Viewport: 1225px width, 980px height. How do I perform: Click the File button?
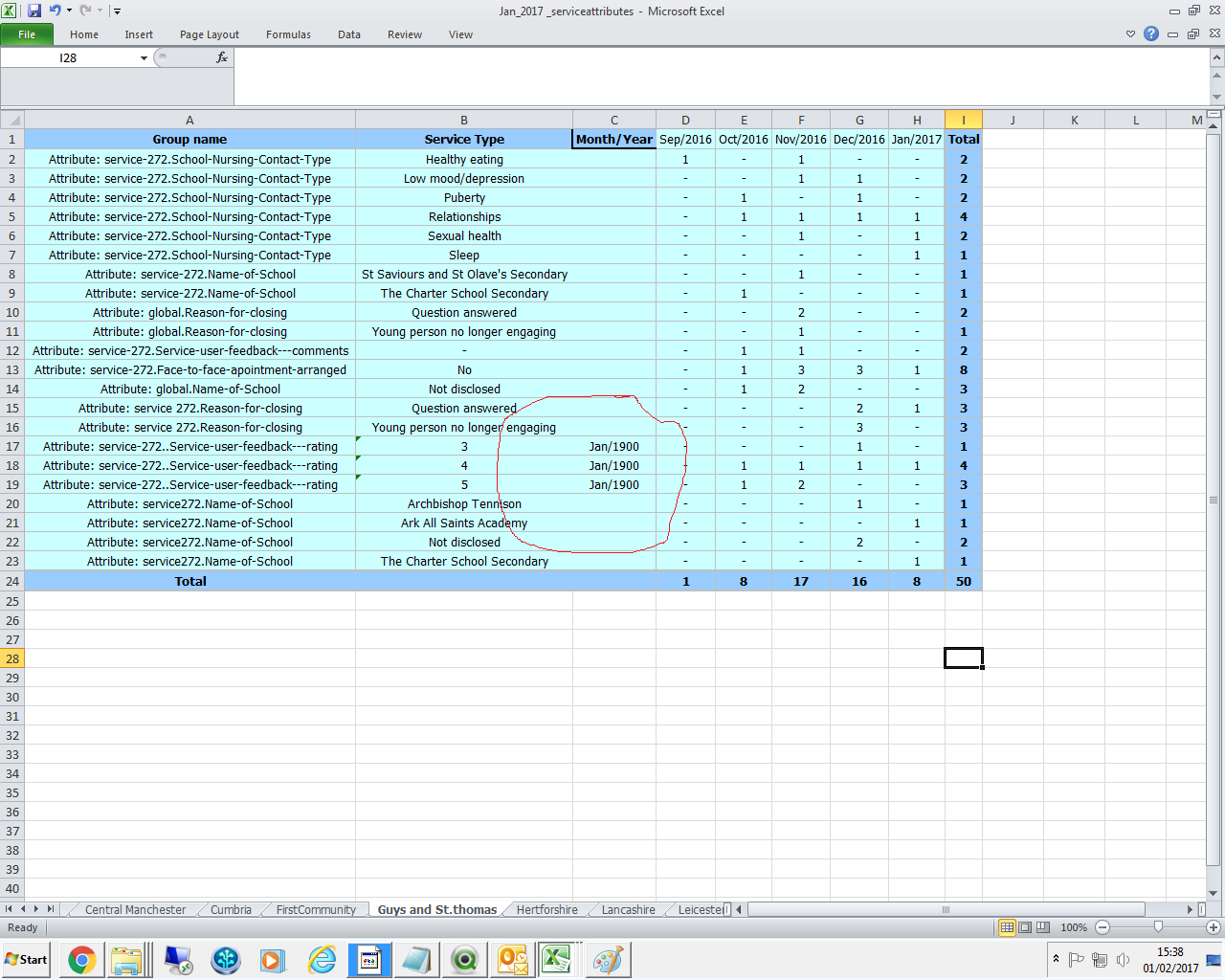click(27, 34)
